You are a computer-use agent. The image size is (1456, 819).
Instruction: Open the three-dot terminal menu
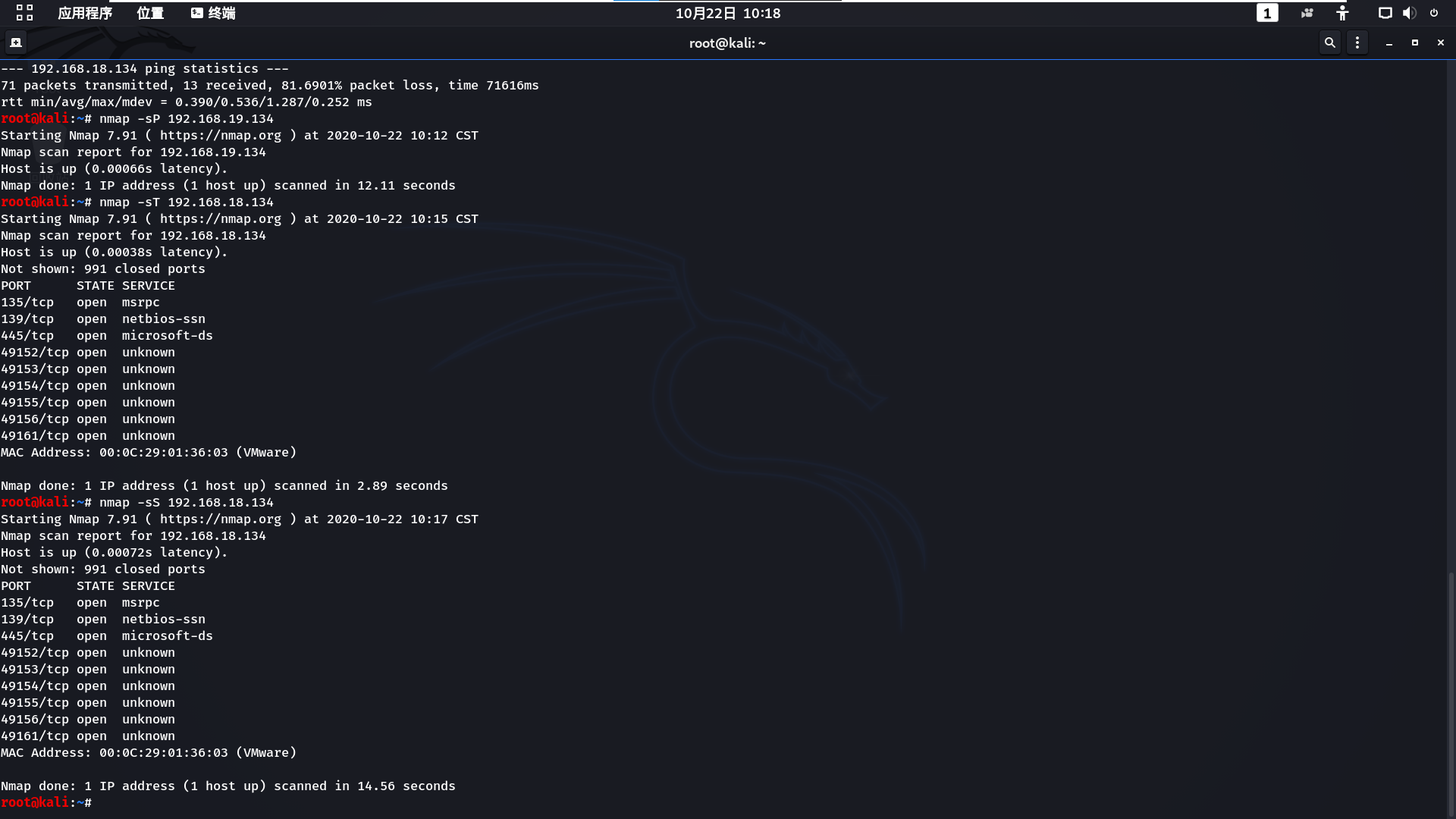(x=1357, y=42)
